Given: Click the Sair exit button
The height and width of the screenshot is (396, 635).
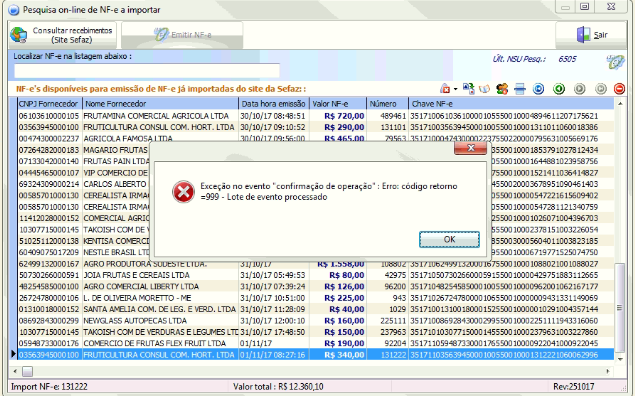Looking at the screenshot, I should click(x=591, y=35).
